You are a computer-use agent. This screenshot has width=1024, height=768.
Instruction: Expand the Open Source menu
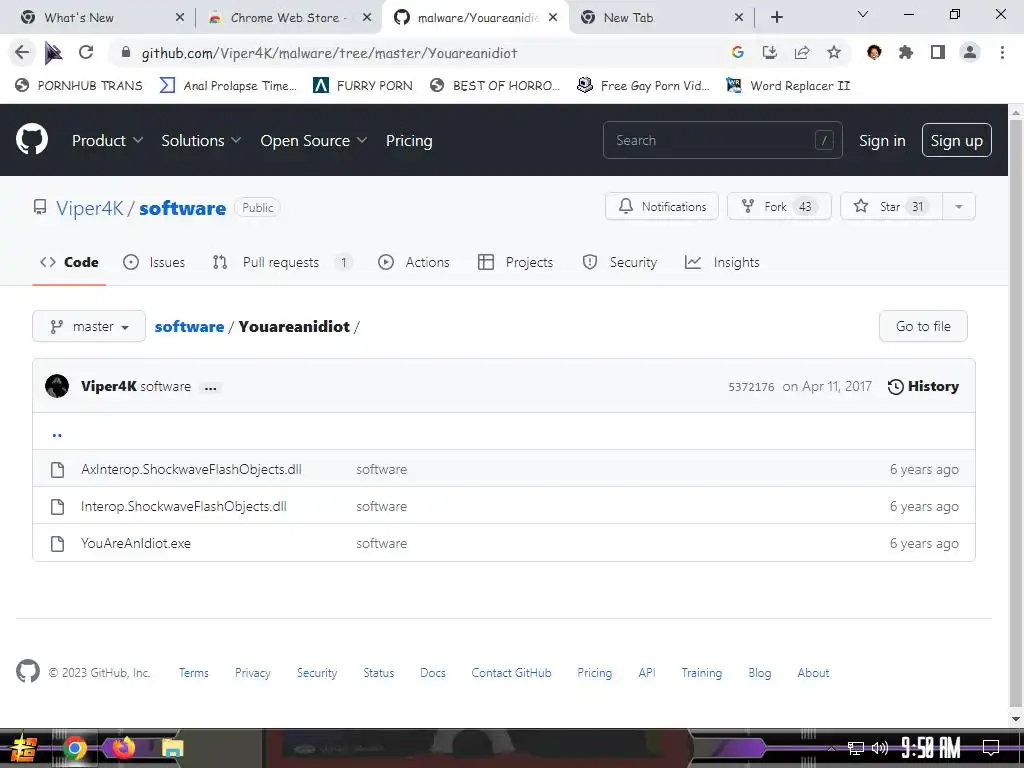tap(313, 140)
